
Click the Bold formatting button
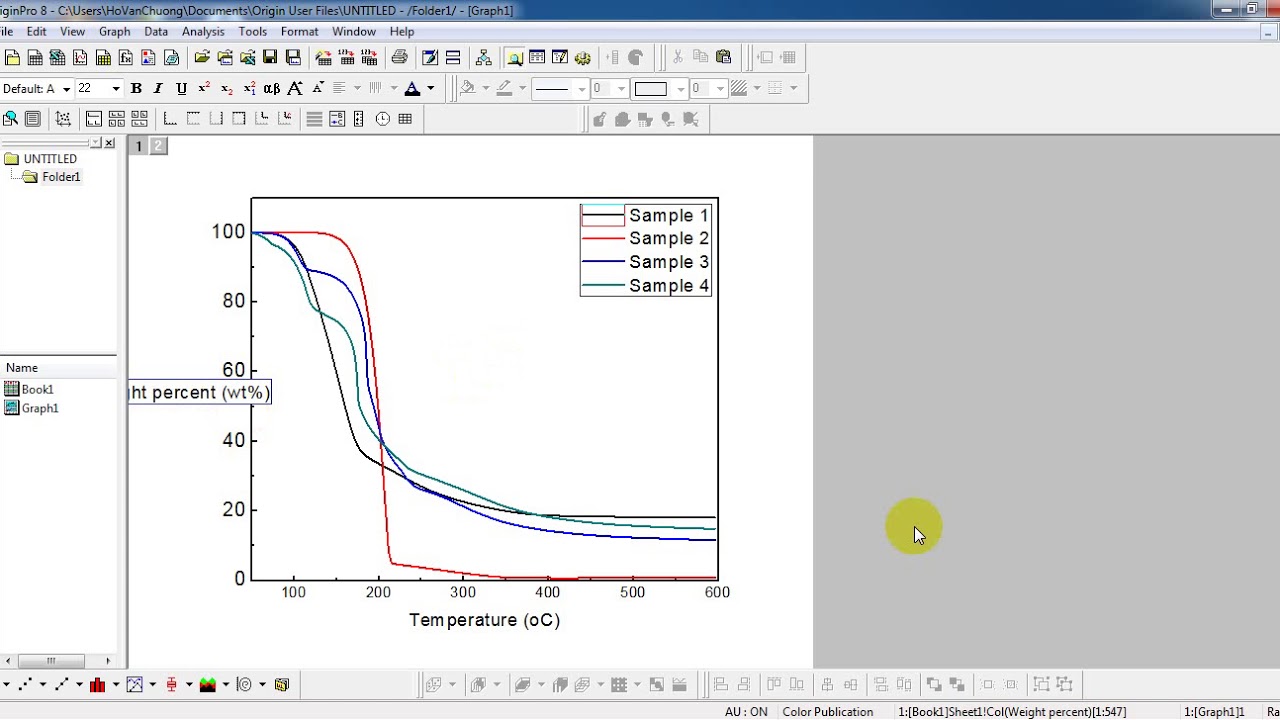(136, 89)
